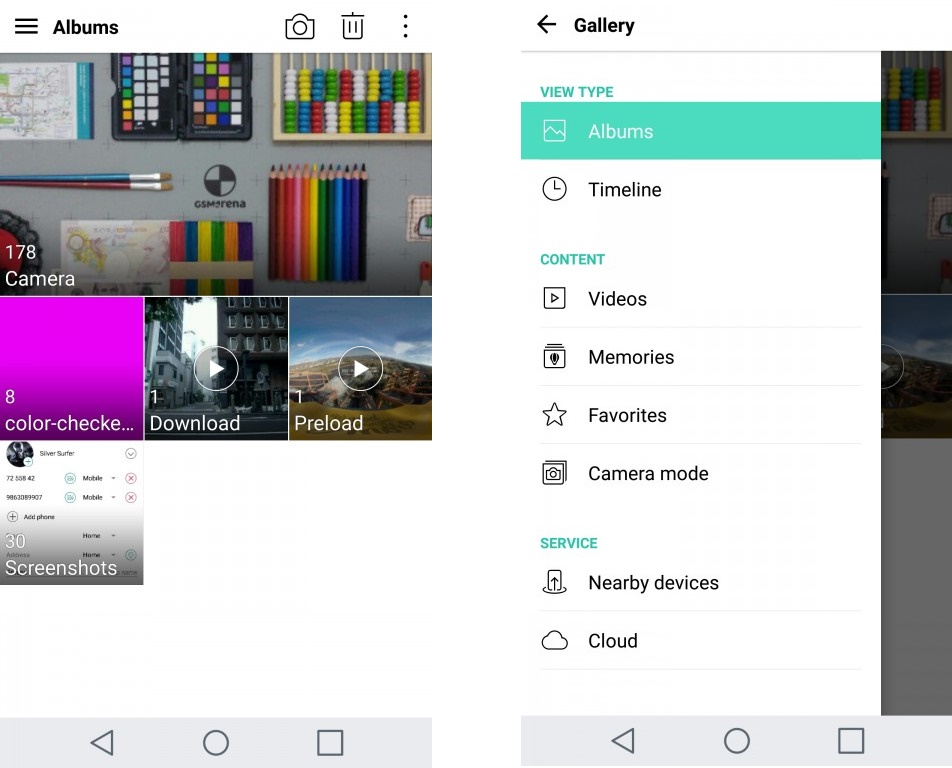This screenshot has height=768, width=952.
Task: Open the Cloud service entry
Action: point(701,641)
